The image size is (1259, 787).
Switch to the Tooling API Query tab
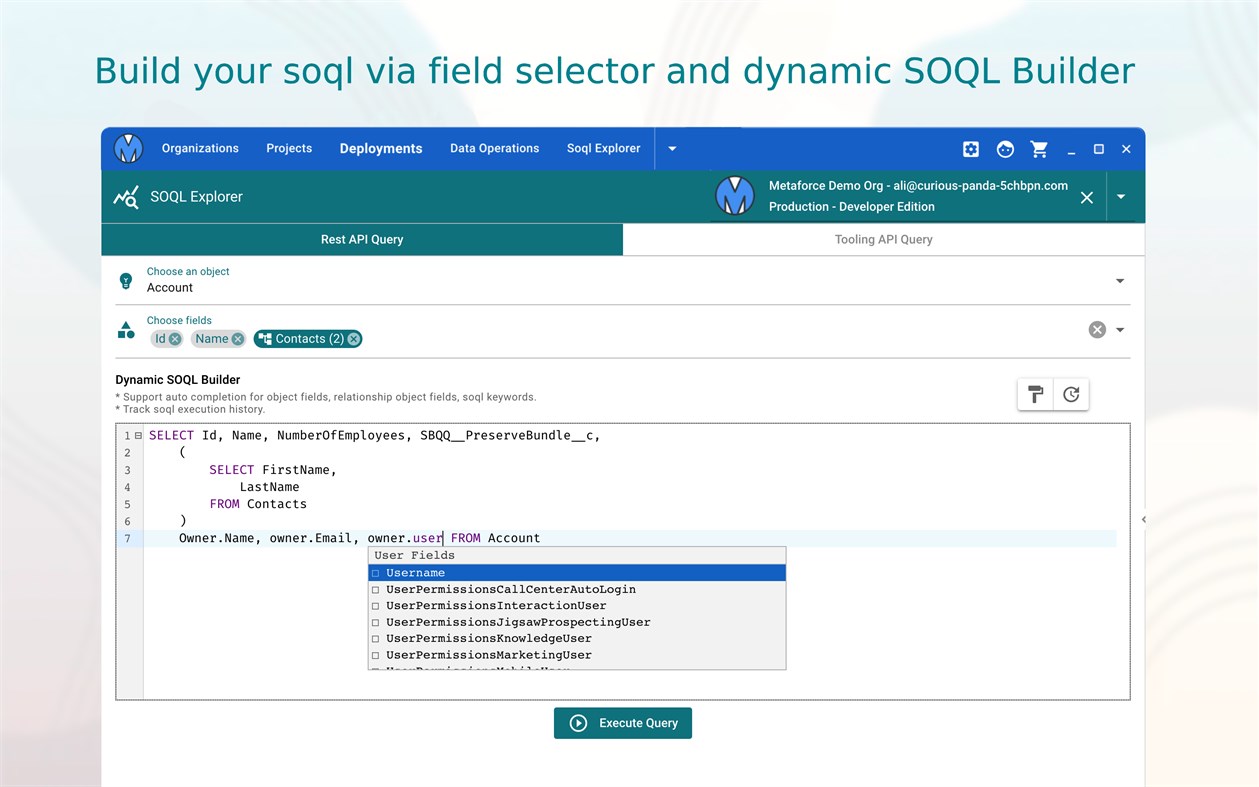tap(883, 239)
